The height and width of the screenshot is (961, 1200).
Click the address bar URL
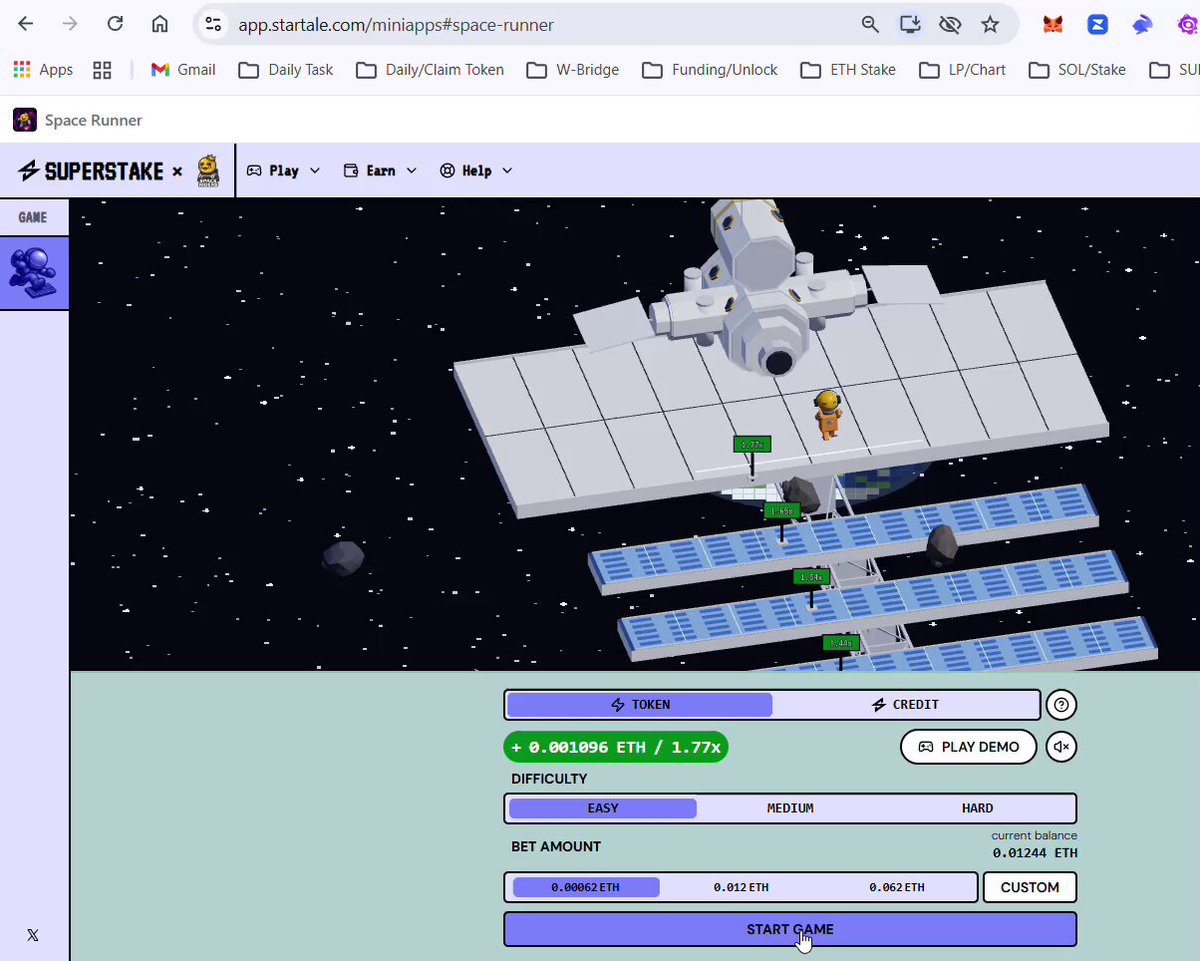click(x=395, y=24)
